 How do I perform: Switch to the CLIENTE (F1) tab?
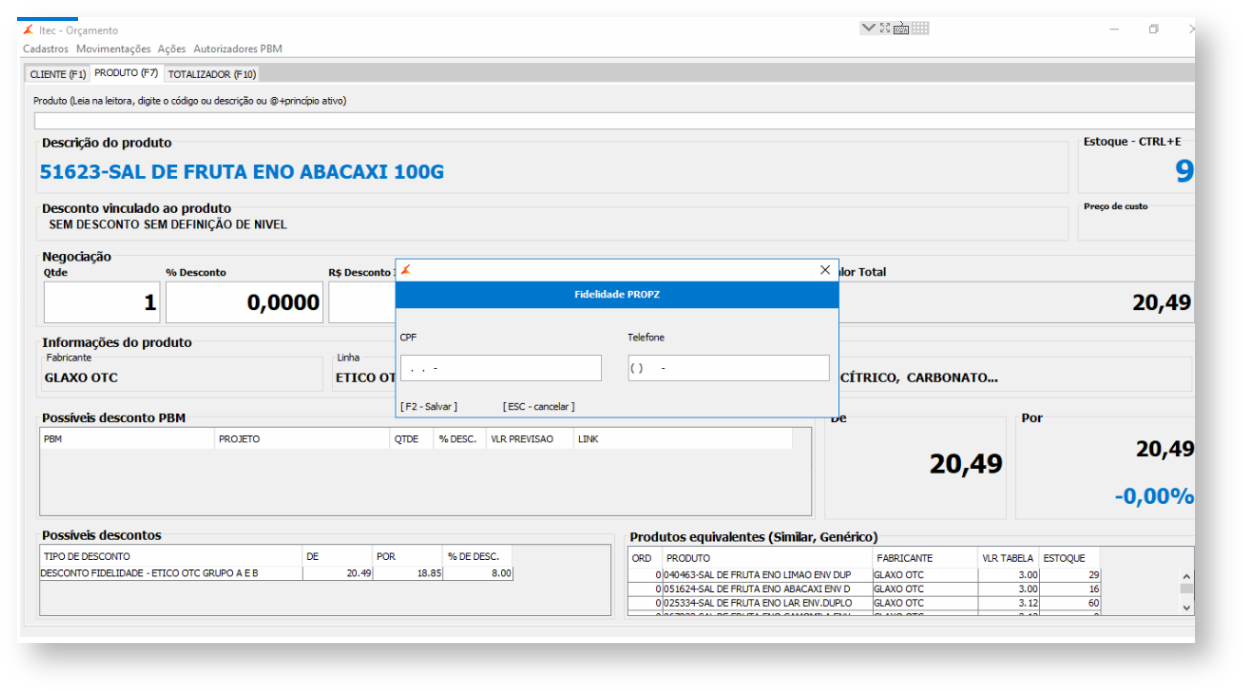(58, 74)
